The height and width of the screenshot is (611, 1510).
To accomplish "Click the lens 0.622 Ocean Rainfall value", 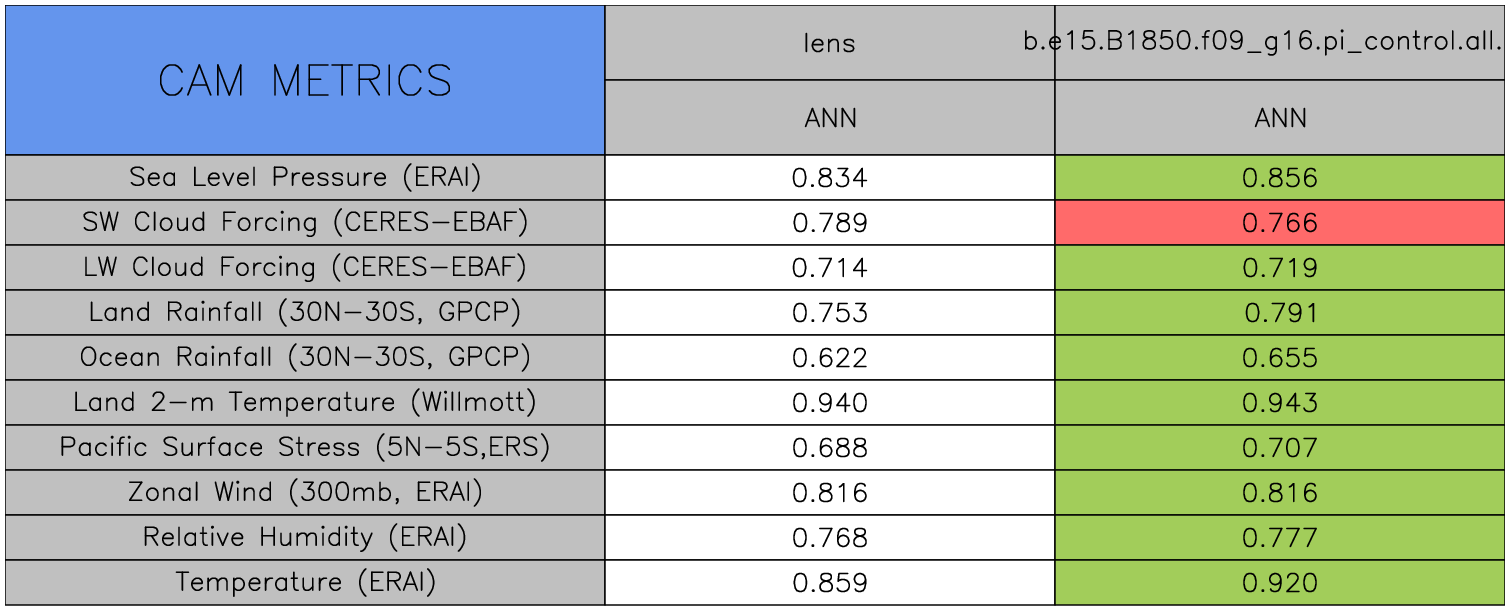I will (830, 358).
